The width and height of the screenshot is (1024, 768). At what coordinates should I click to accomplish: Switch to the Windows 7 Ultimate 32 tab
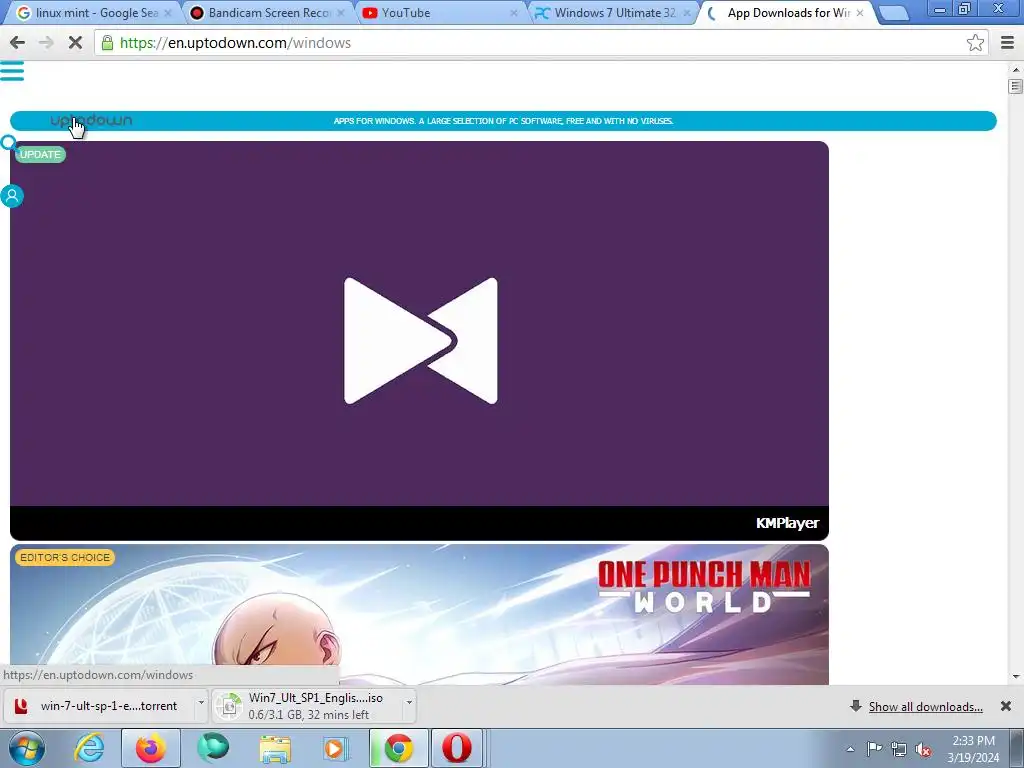pyautogui.click(x=614, y=13)
